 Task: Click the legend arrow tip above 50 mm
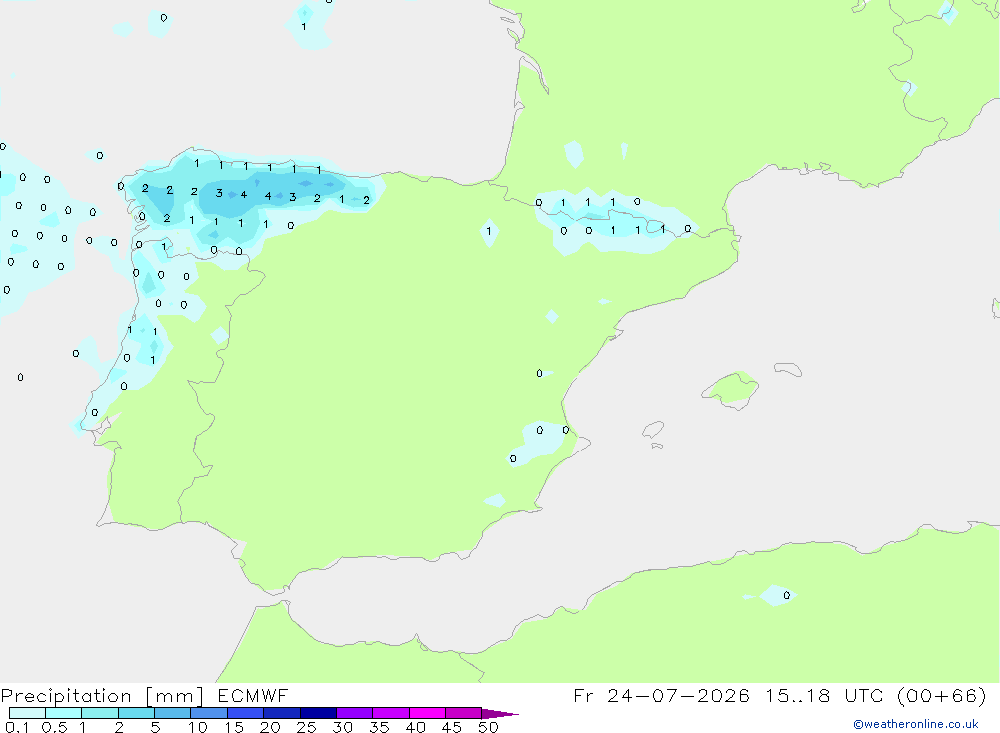click(x=500, y=714)
